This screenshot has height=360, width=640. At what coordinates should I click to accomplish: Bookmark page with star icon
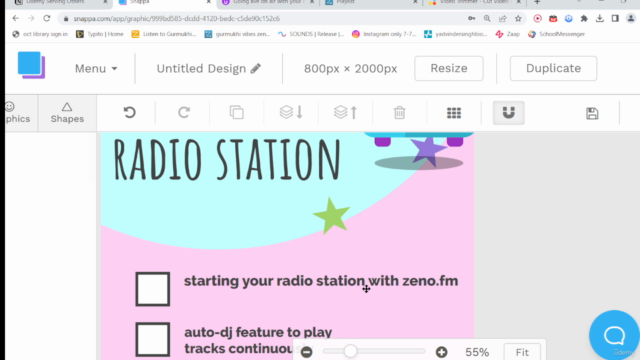pyautogui.click(x=518, y=18)
